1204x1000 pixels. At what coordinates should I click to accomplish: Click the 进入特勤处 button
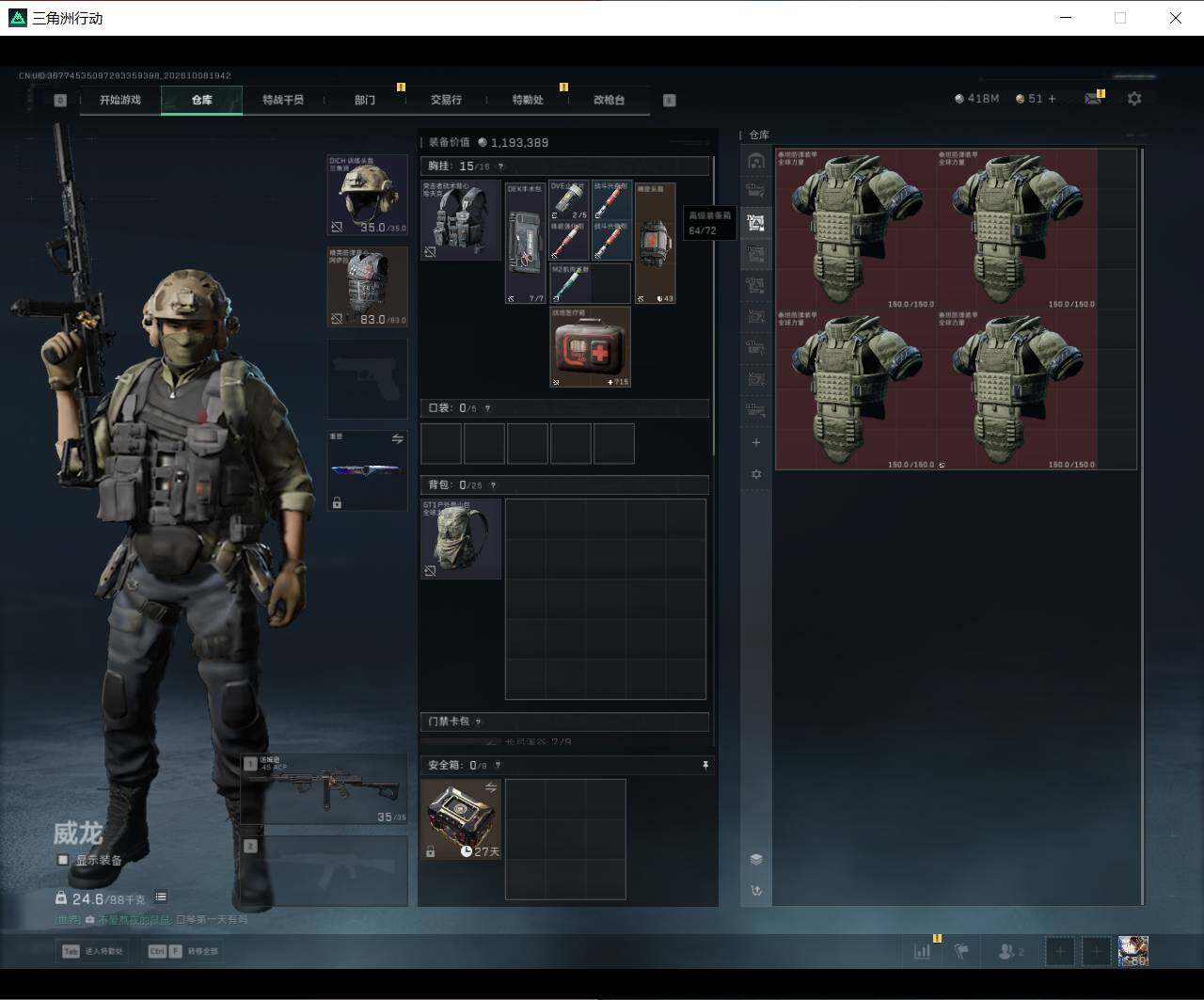[92, 951]
